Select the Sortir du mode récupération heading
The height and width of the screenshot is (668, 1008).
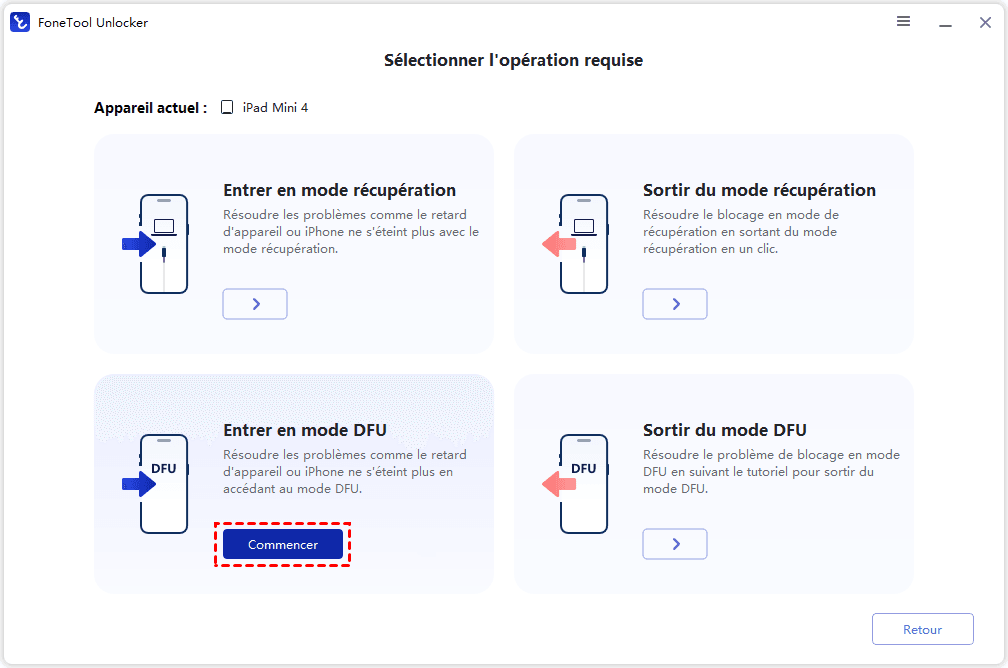[x=759, y=190]
